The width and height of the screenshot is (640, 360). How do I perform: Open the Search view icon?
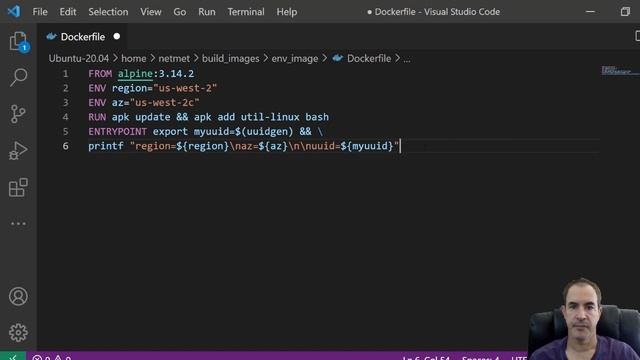pos(18,77)
